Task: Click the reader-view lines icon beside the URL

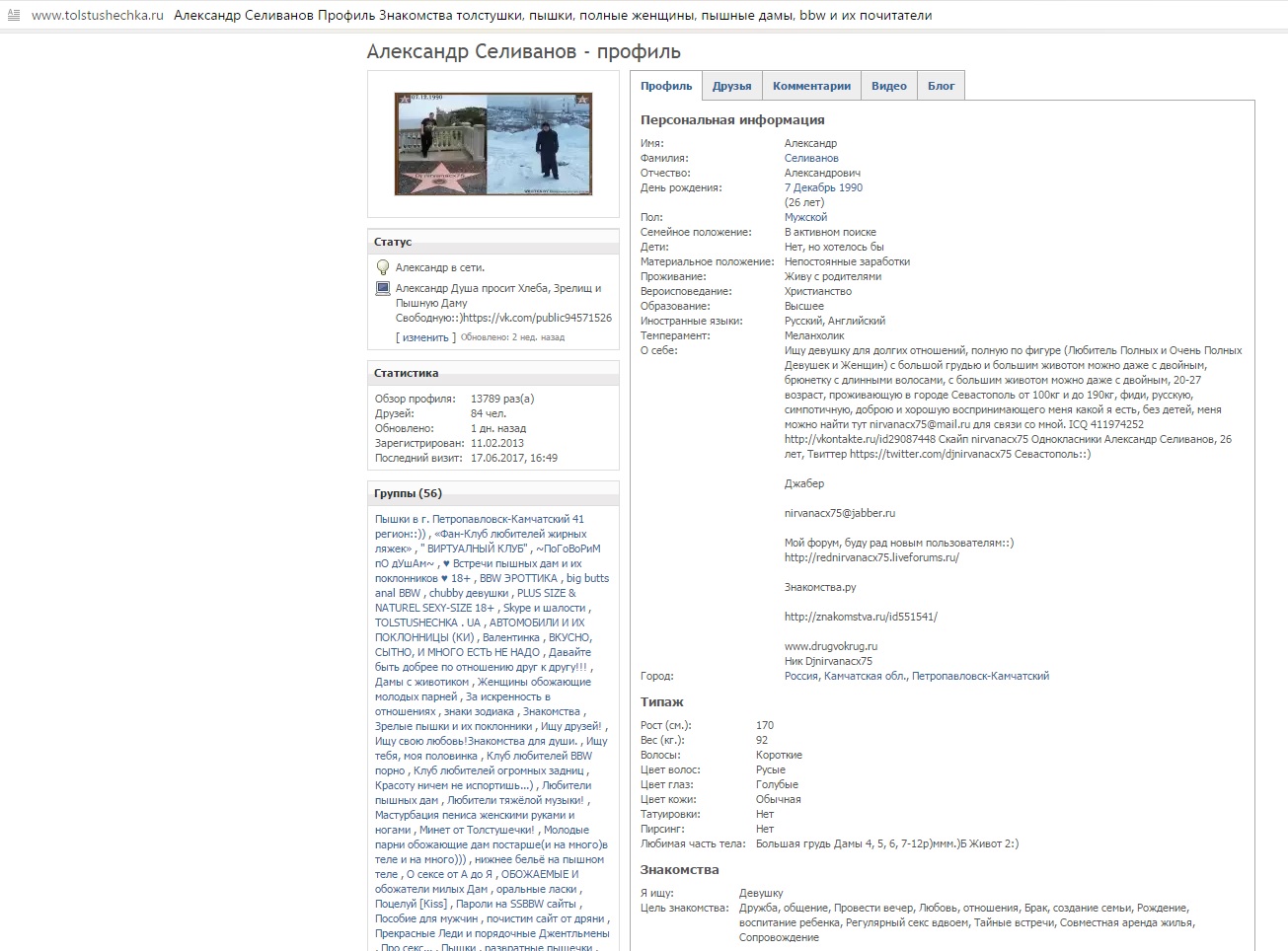Action: point(14,16)
